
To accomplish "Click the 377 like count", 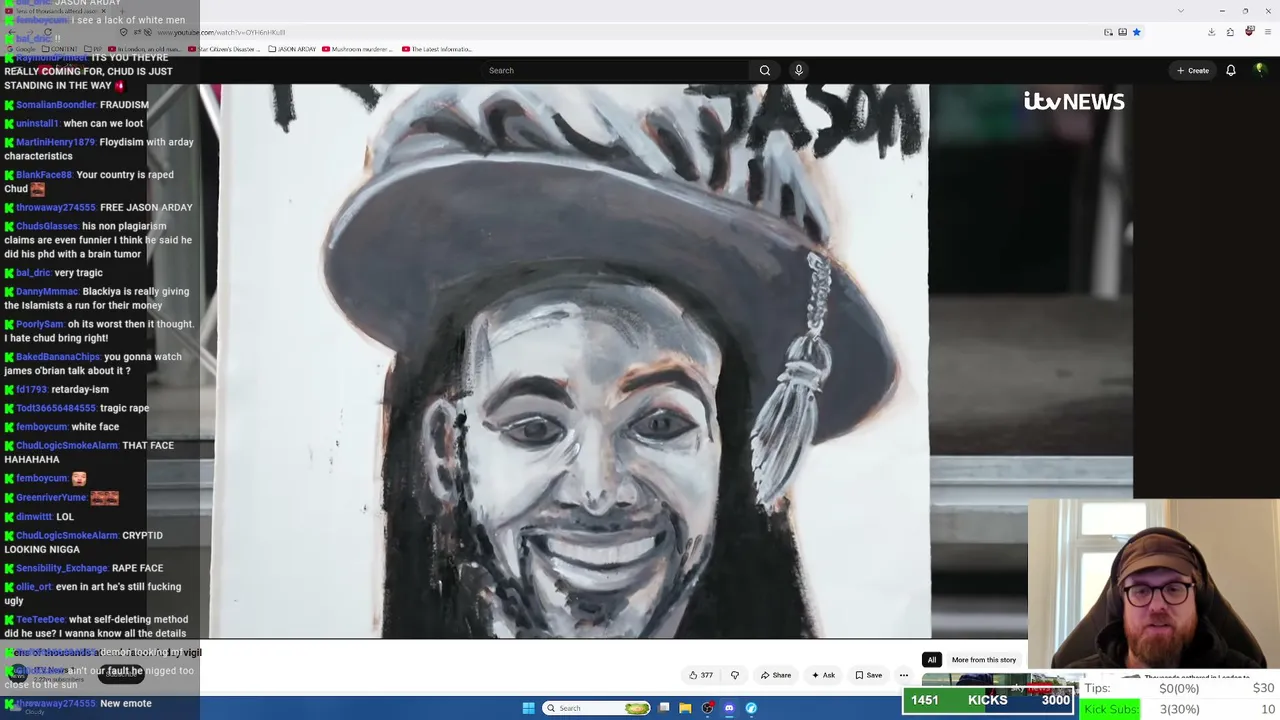I will click(706, 675).
